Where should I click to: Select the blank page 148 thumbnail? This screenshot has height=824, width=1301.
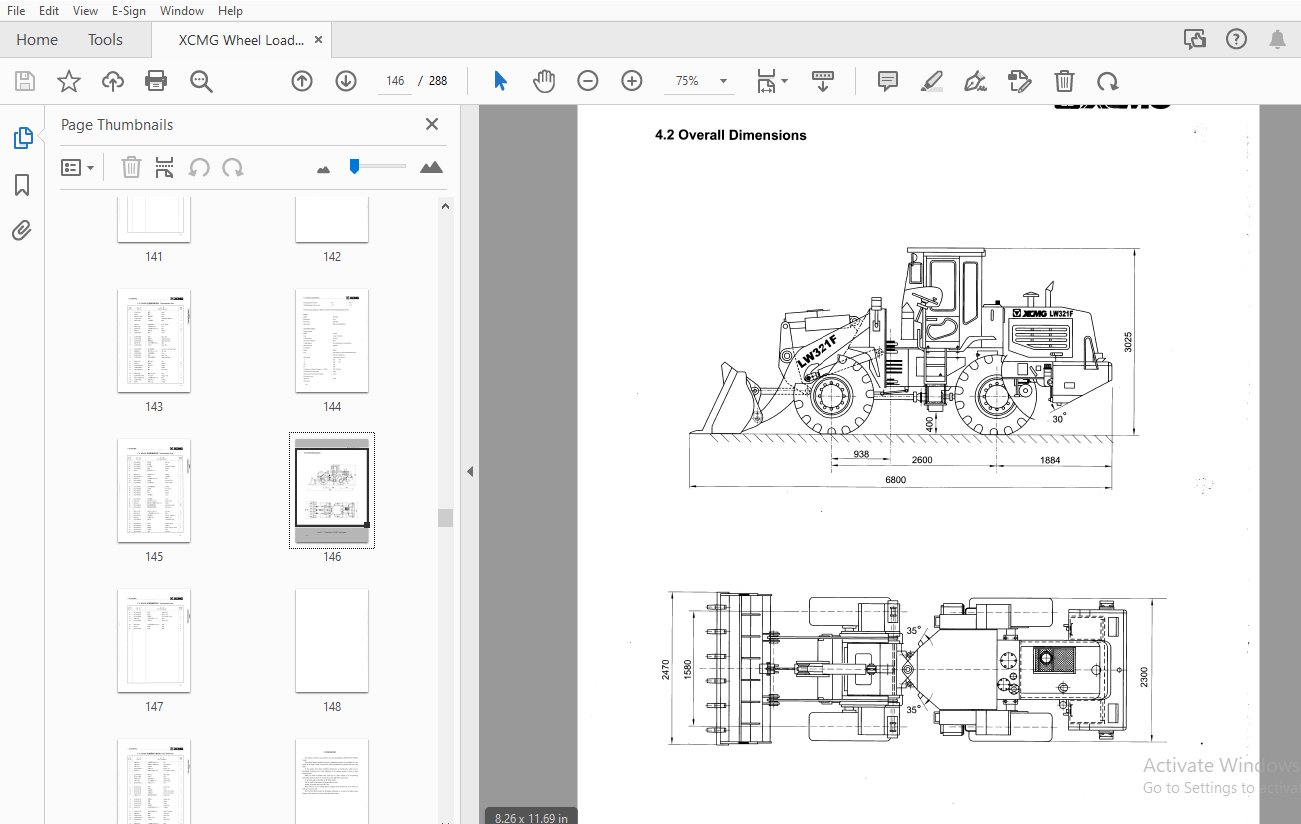(x=332, y=641)
